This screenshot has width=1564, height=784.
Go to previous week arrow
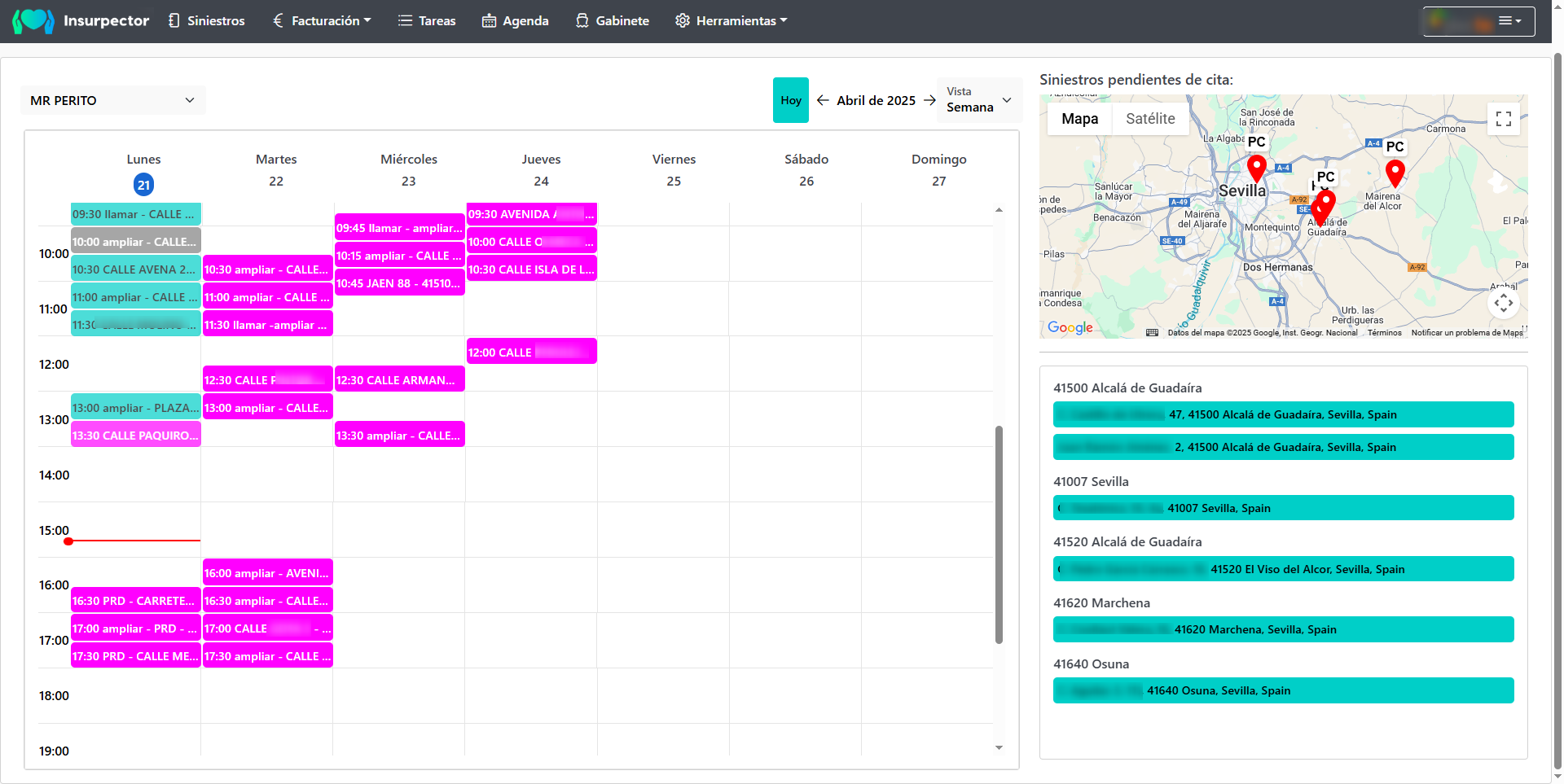(823, 100)
